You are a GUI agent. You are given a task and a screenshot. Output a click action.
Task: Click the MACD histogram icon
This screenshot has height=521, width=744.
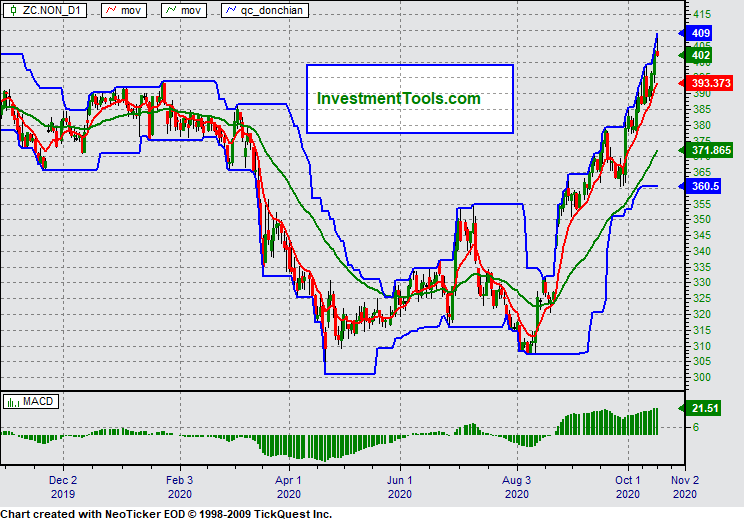click(x=13, y=402)
